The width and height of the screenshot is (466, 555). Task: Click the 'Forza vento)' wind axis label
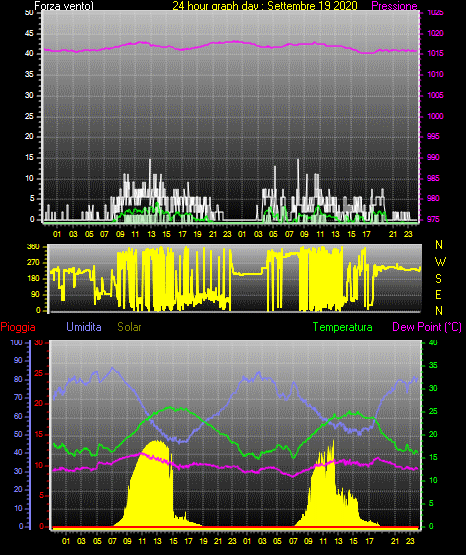click(x=64, y=6)
